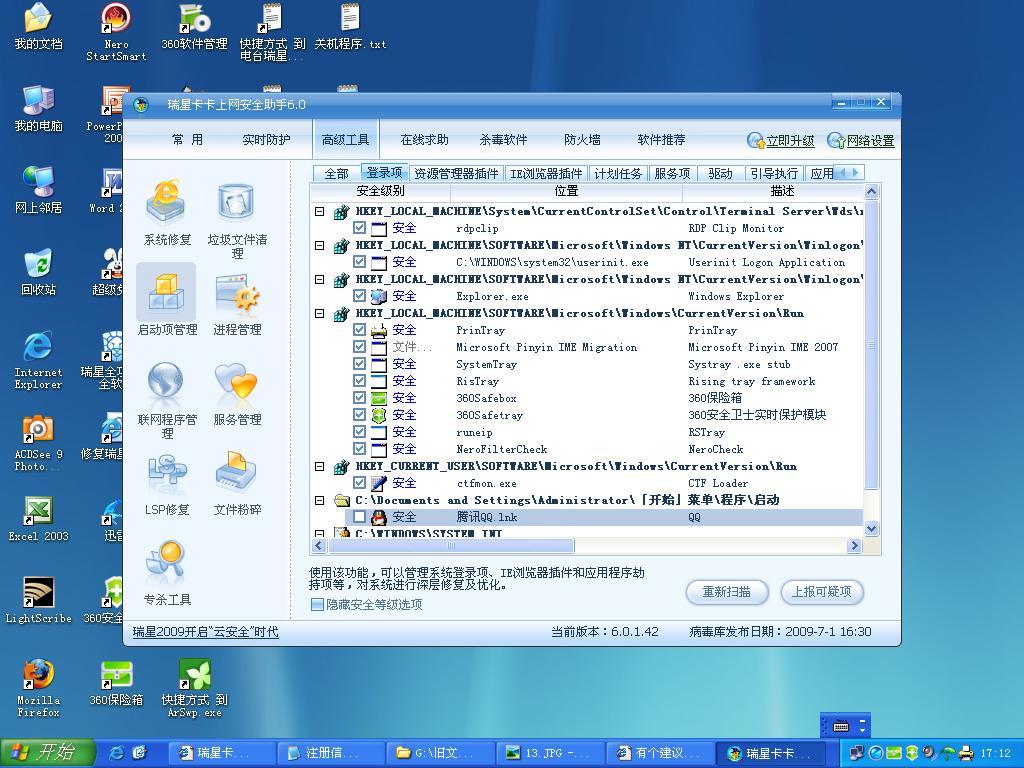The width and height of the screenshot is (1024, 768).
Task: Collapse the Winlogon group above Explorer.exe
Action: click(x=319, y=280)
